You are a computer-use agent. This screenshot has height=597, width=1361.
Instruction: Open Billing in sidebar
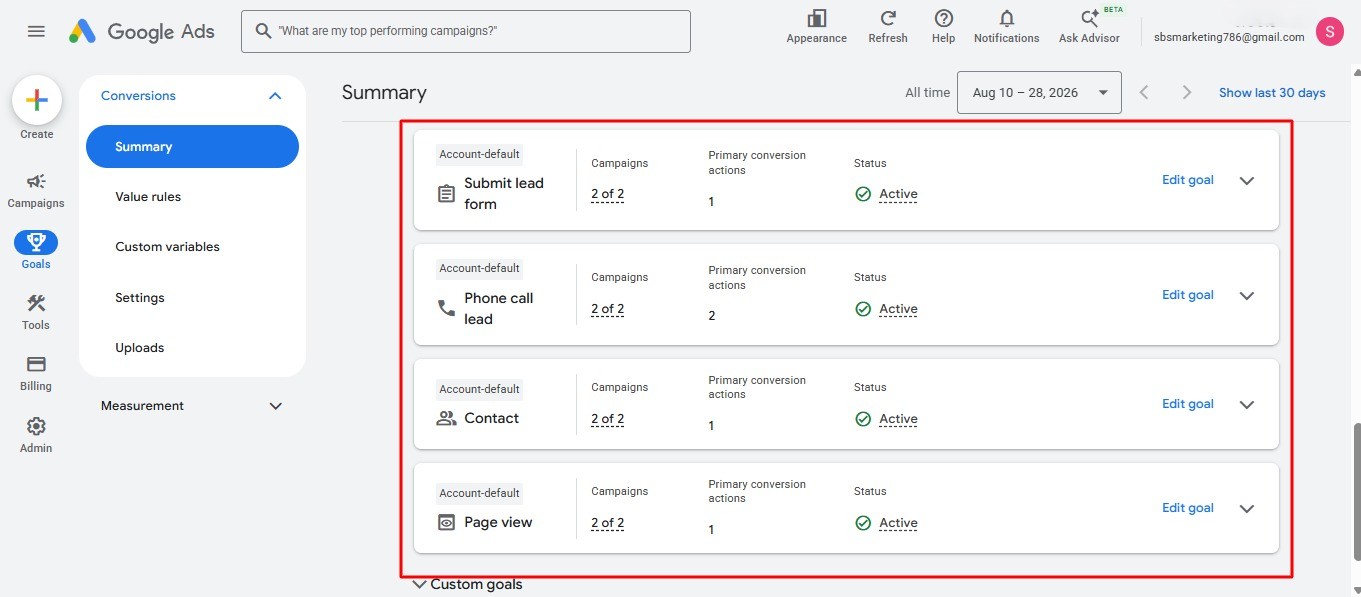pos(36,372)
